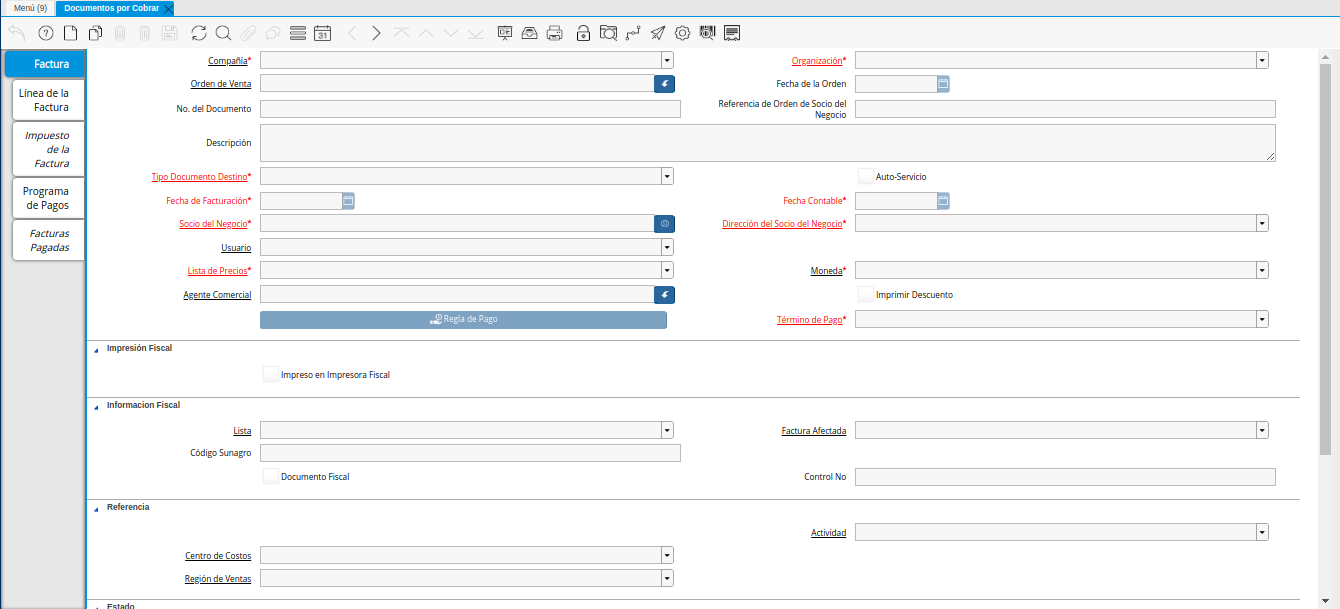Click the gear process icon in toolbar
This screenshot has height=609, width=1340.
click(x=683, y=33)
